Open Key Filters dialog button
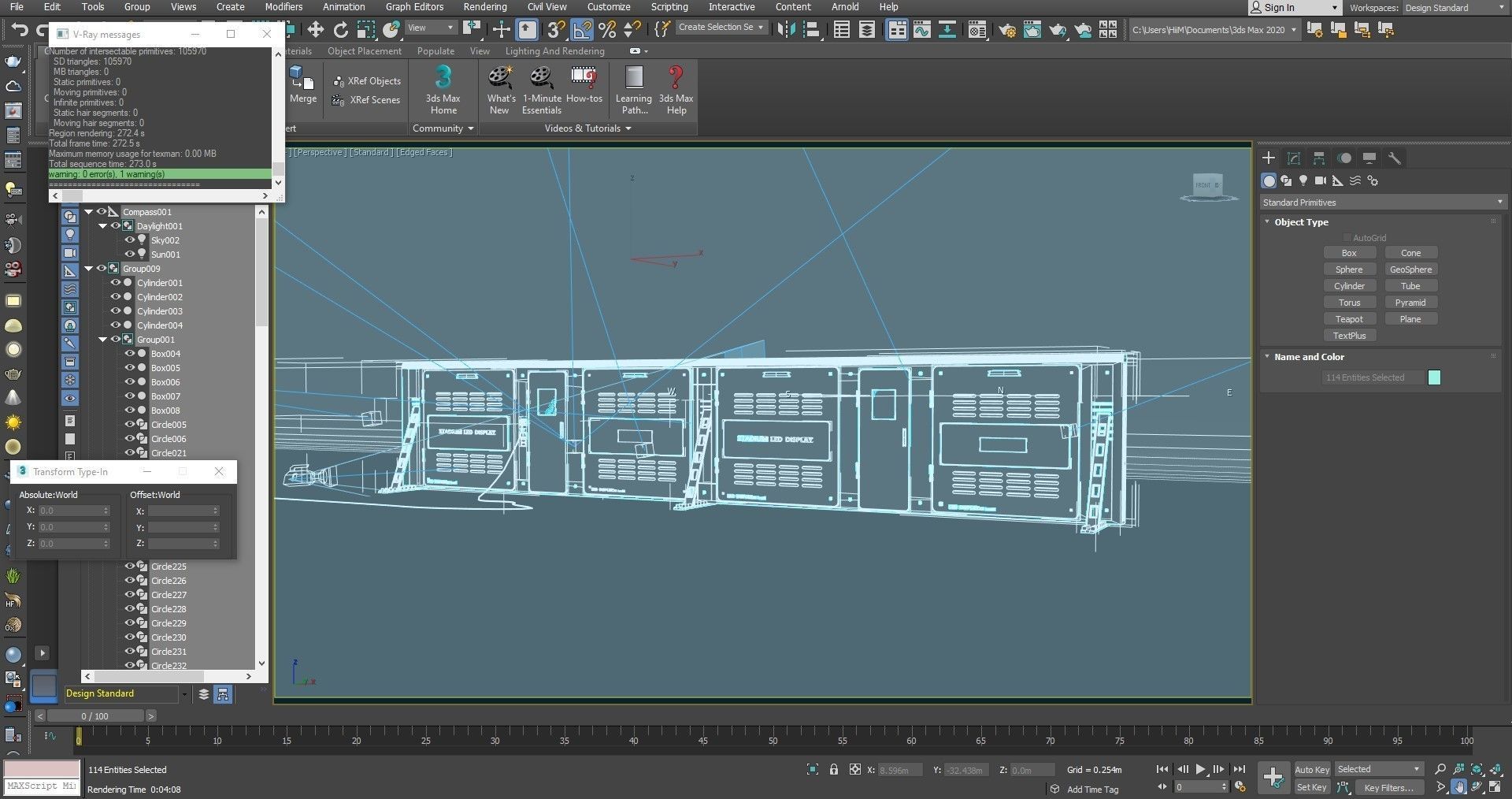The height and width of the screenshot is (799, 1512). (1388, 787)
